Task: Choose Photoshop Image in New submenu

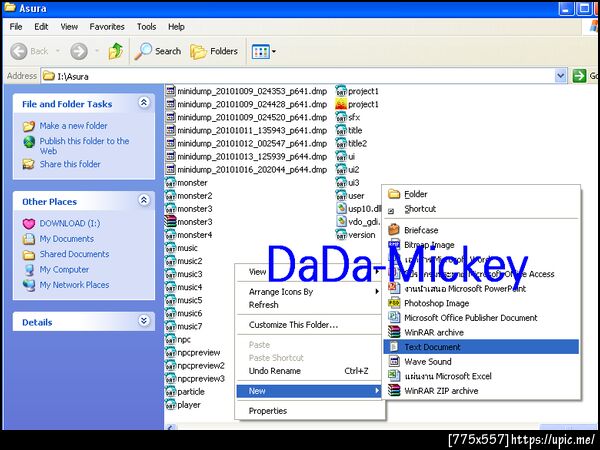Action: point(481,303)
